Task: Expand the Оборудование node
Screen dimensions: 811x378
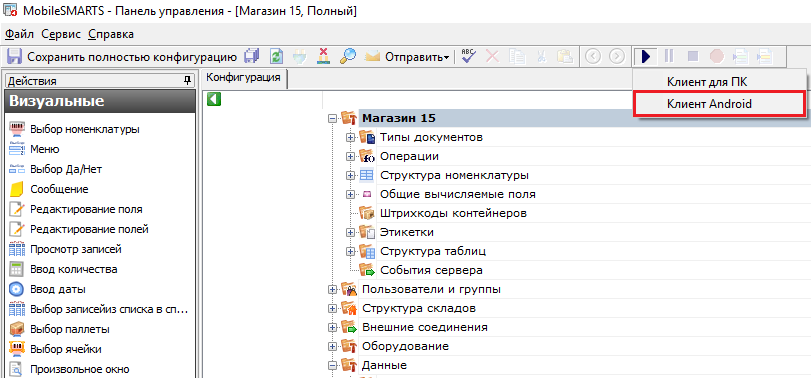Action: (332, 346)
